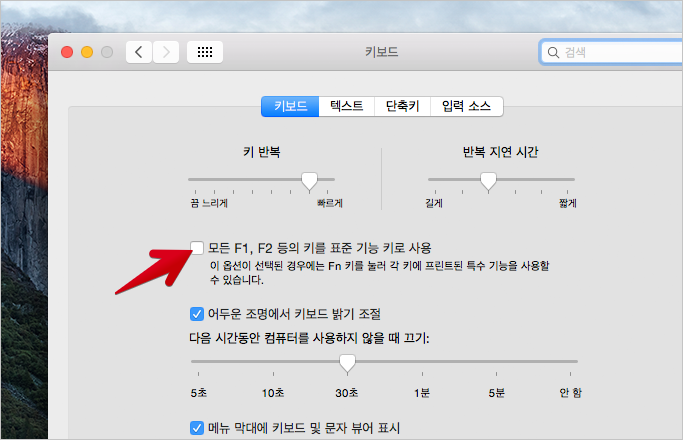Click the 1분 timeout label

[x=422, y=393]
